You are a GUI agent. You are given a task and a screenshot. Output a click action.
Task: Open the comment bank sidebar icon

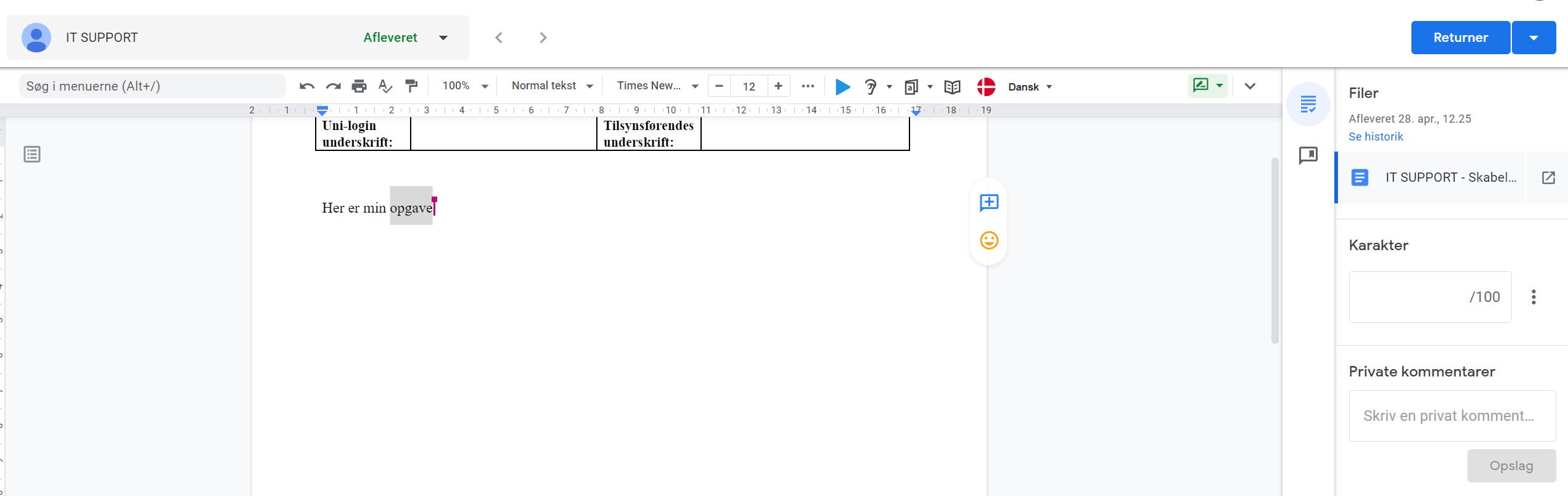click(x=1308, y=155)
